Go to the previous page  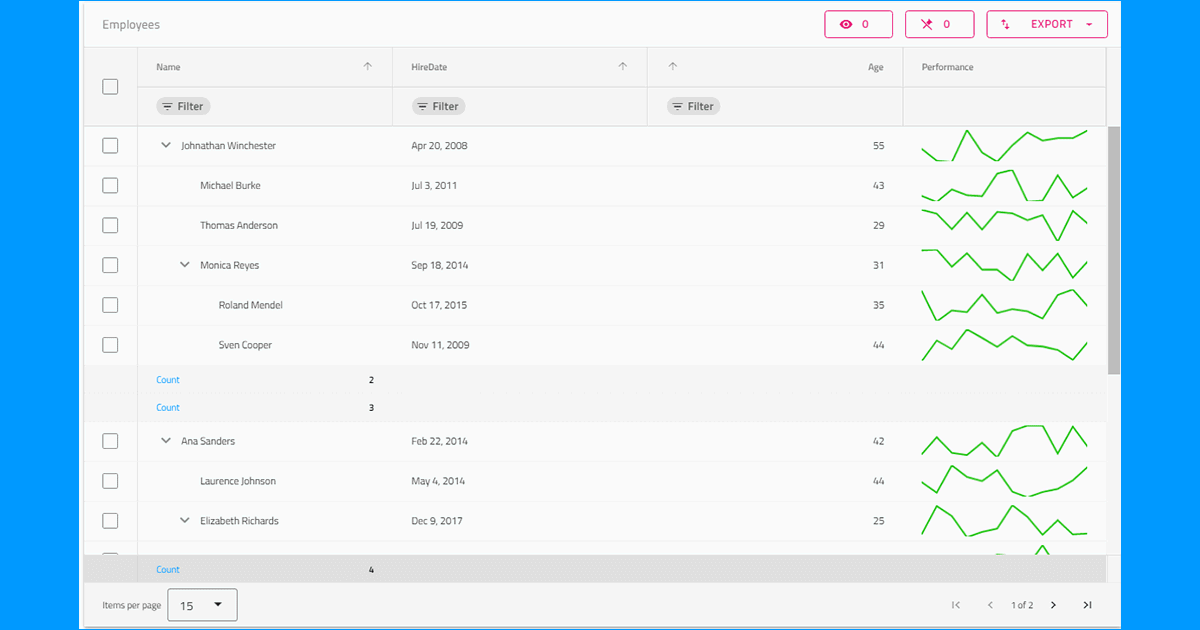[x=990, y=605]
